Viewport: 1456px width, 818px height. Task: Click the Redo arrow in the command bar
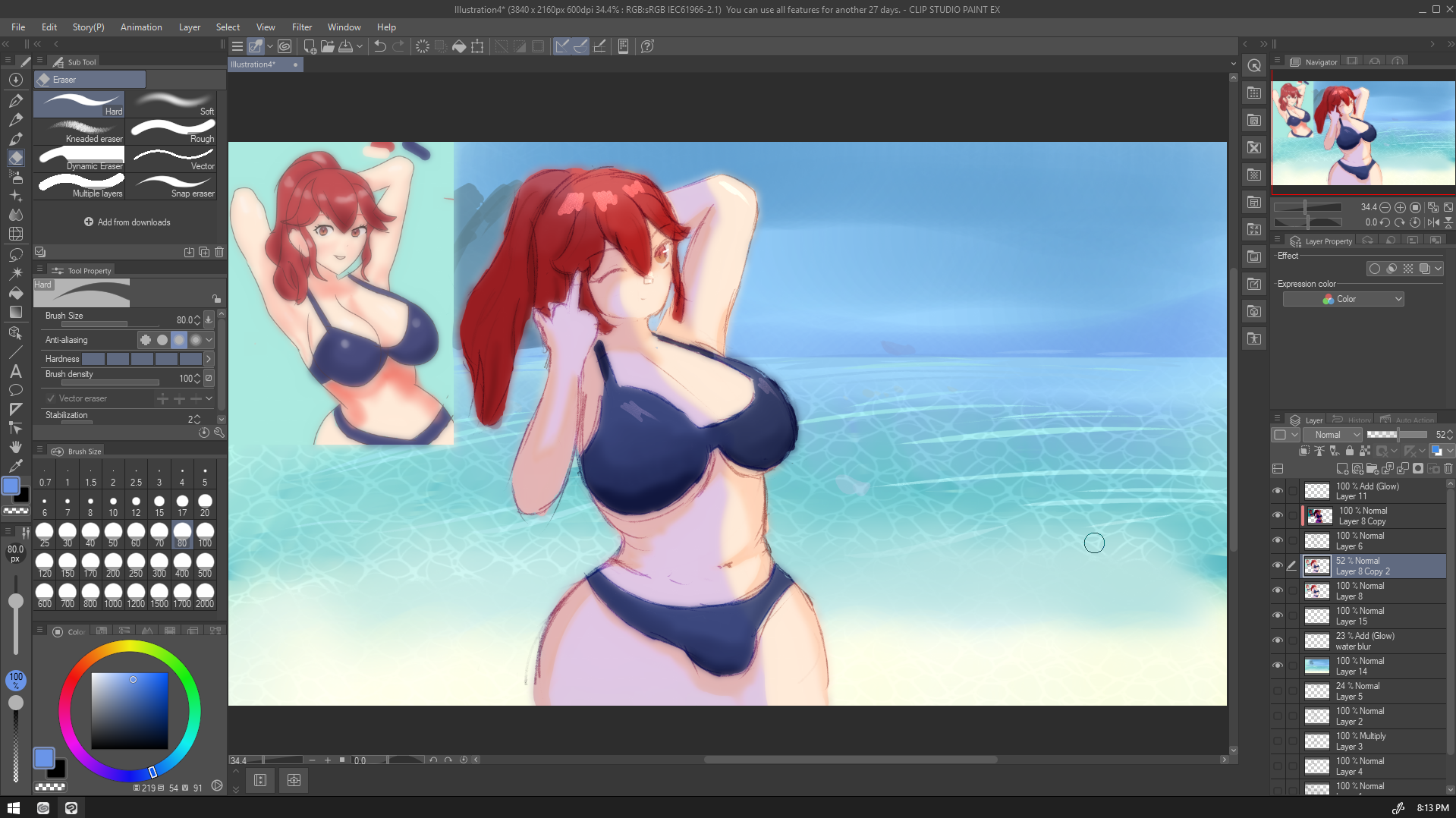tap(399, 46)
